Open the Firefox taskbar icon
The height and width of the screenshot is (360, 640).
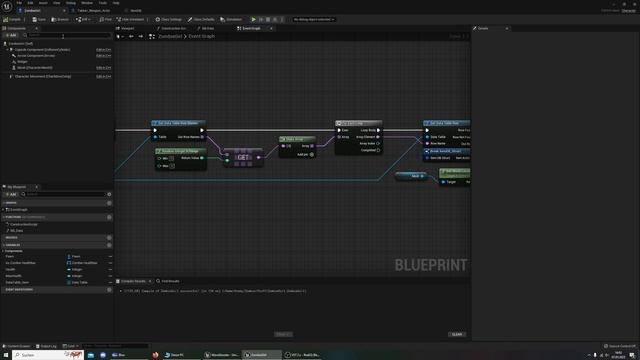pos(155,355)
